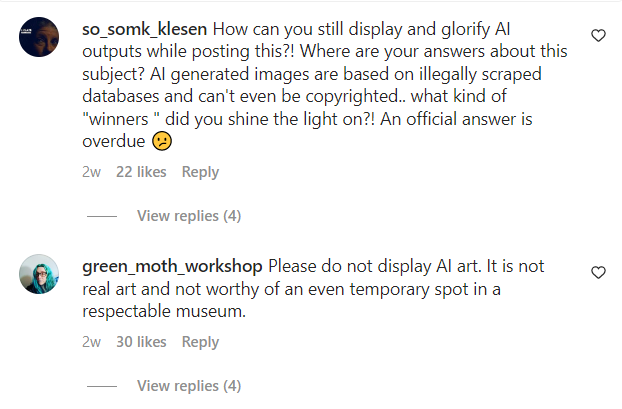
Task: Click the dash line beside so_somk_klesen's View replies
Action: (102, 216)
